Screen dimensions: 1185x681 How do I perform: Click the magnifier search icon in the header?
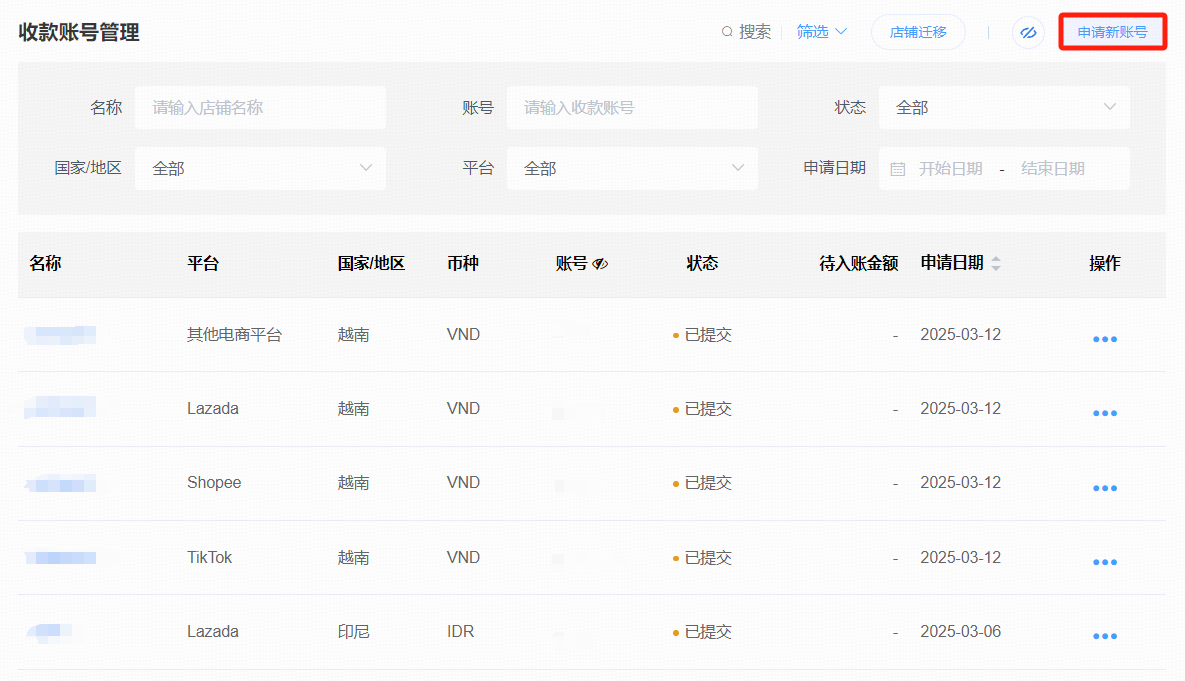tap(728, 31)
